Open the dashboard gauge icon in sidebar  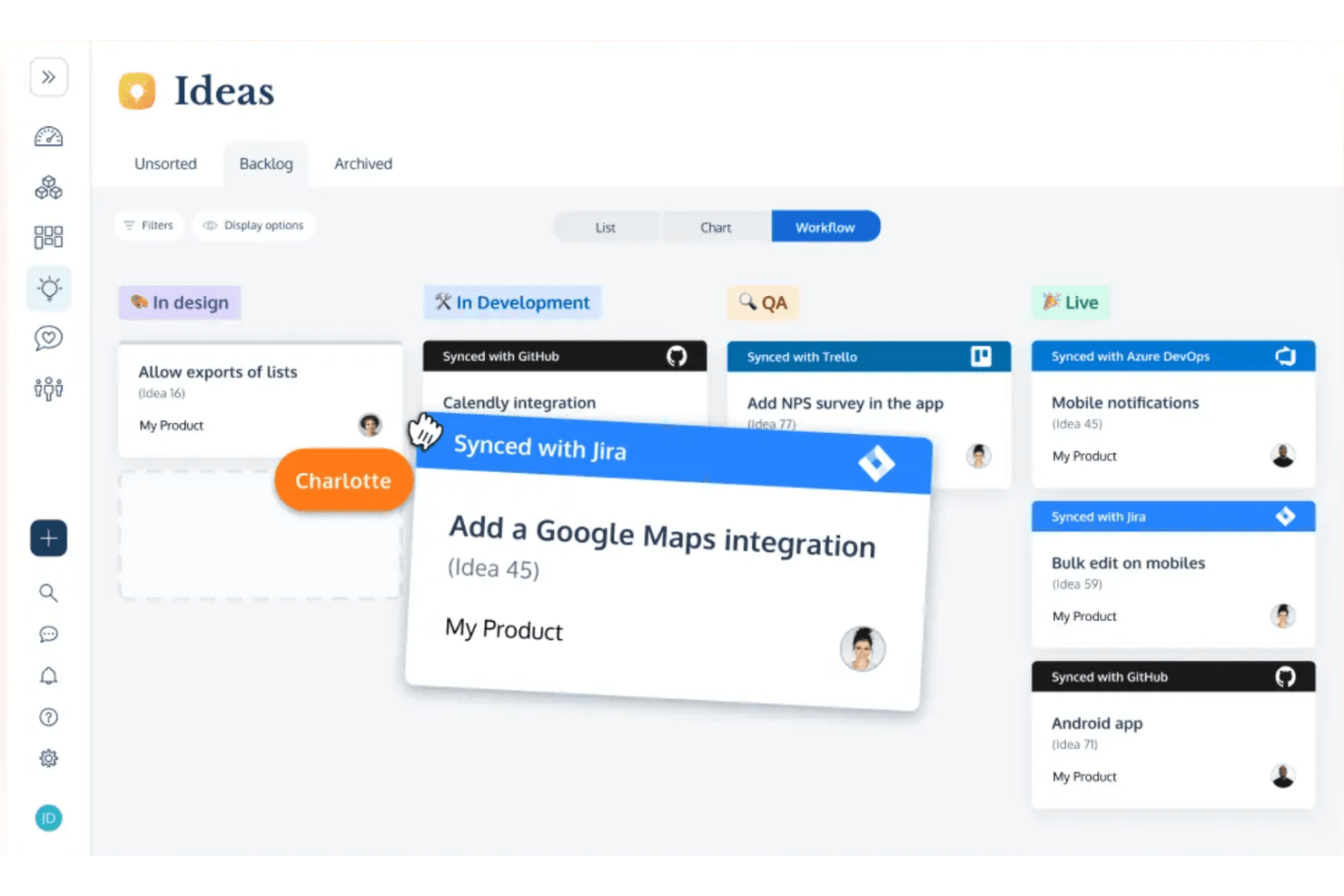point(49,137)
